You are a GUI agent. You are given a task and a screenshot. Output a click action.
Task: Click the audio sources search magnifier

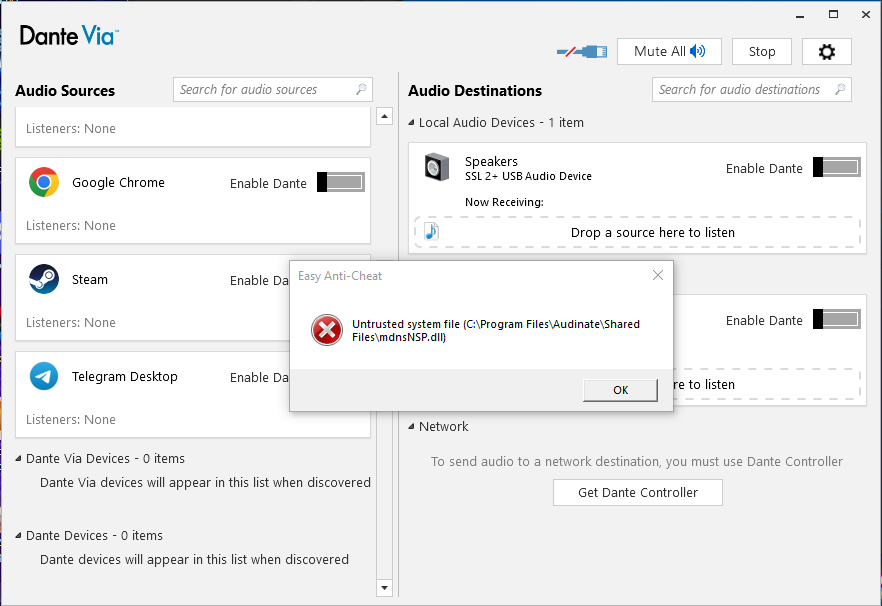(361, 89)
